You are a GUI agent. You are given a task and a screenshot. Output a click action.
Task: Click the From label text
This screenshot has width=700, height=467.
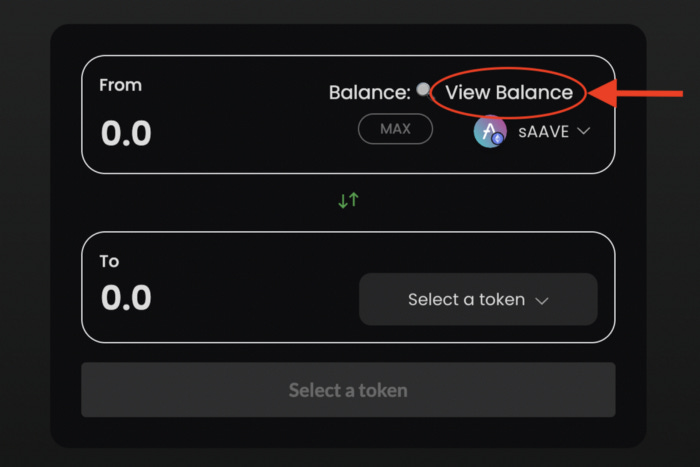tap(121, 85)
